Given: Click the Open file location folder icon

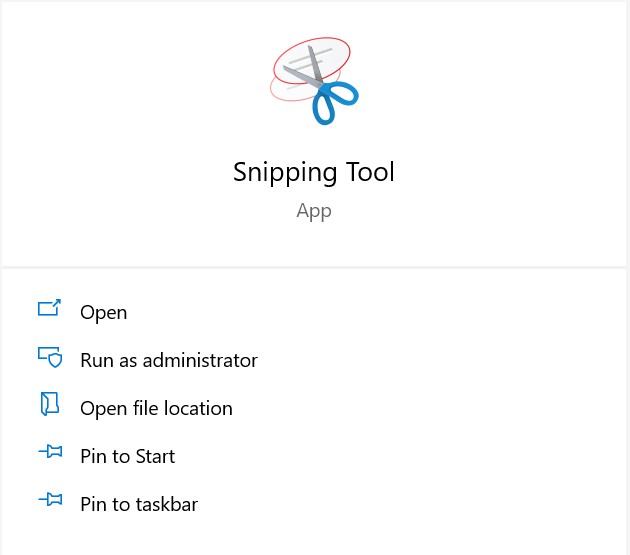Looking at the screenshot, I should click(x=50, y=405).
